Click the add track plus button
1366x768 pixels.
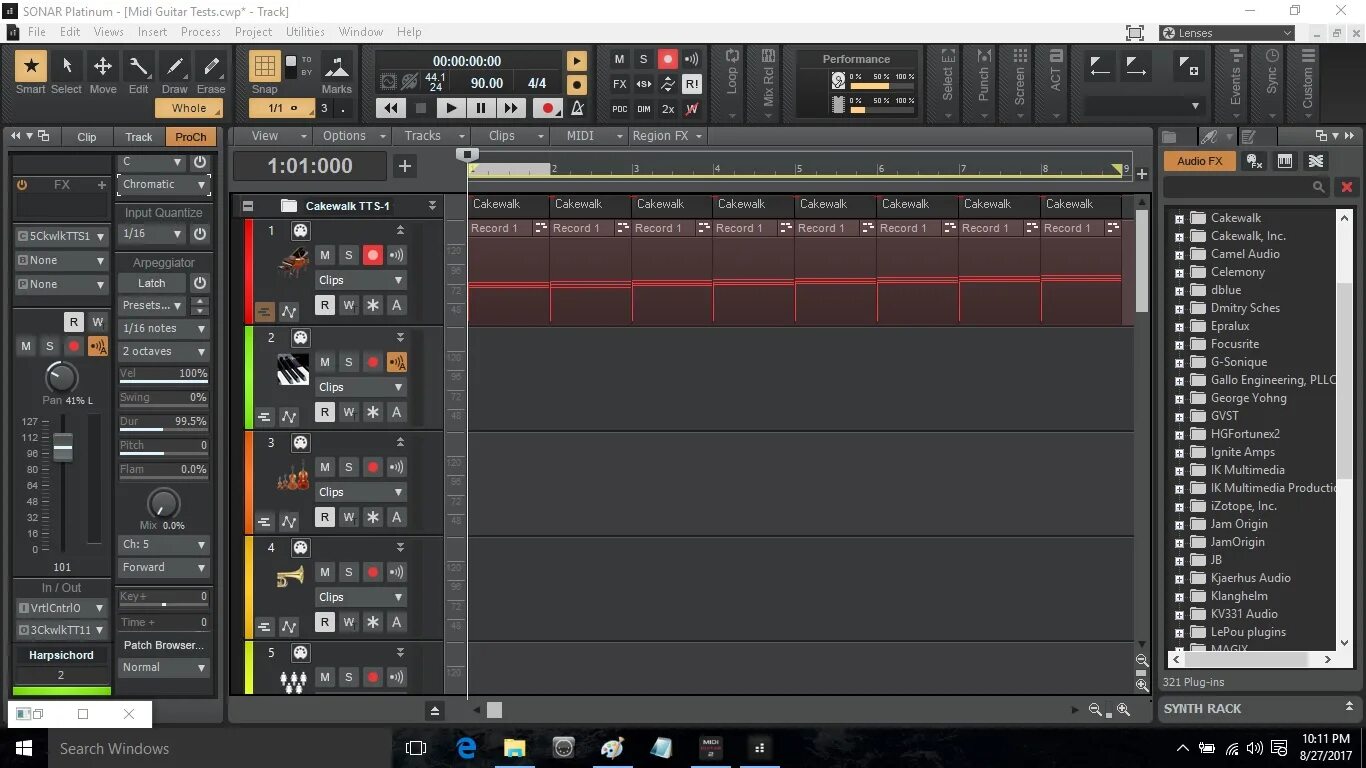[404, 166]
